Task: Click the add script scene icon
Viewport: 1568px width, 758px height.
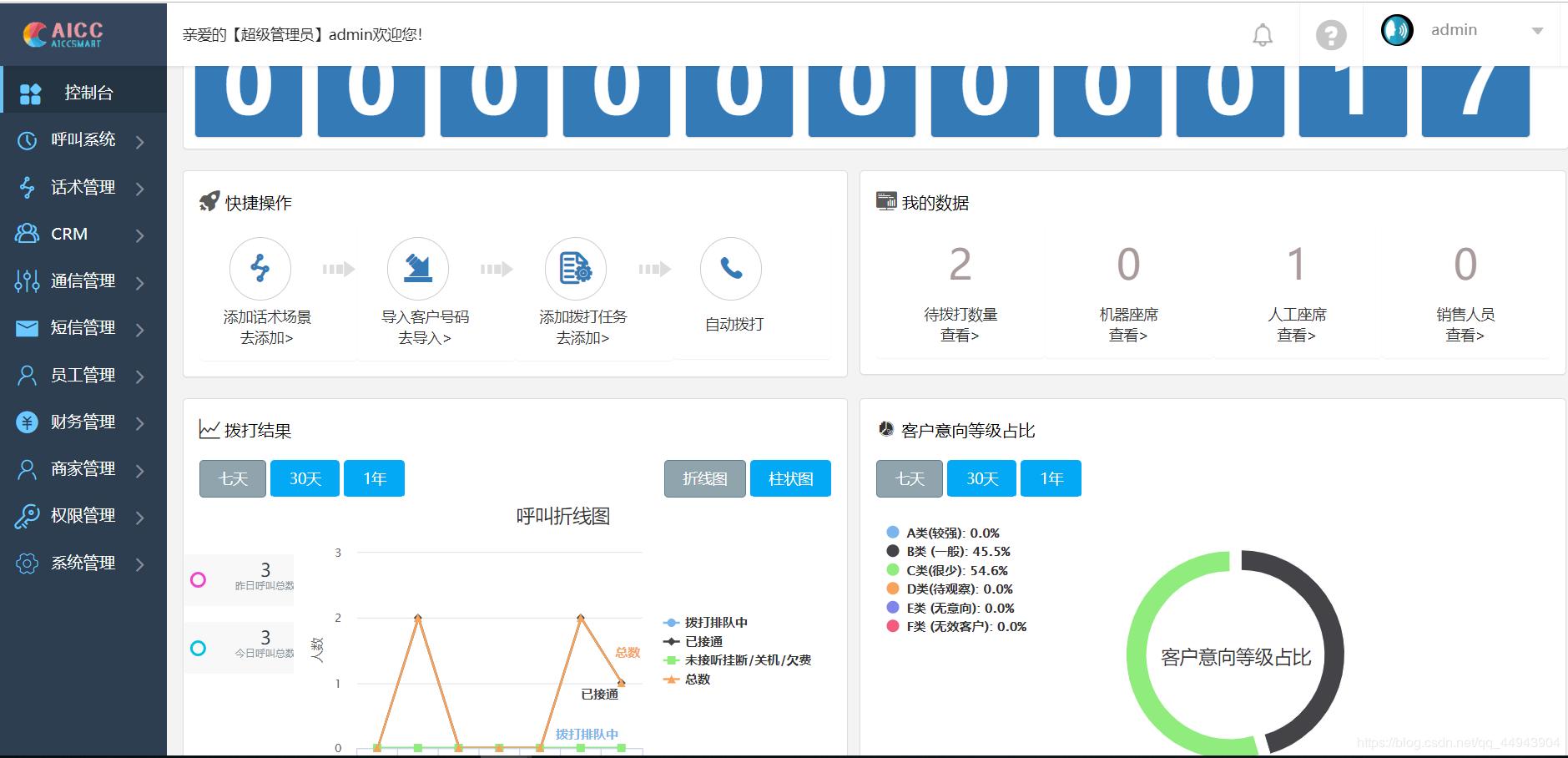Action: click(260, 269)
